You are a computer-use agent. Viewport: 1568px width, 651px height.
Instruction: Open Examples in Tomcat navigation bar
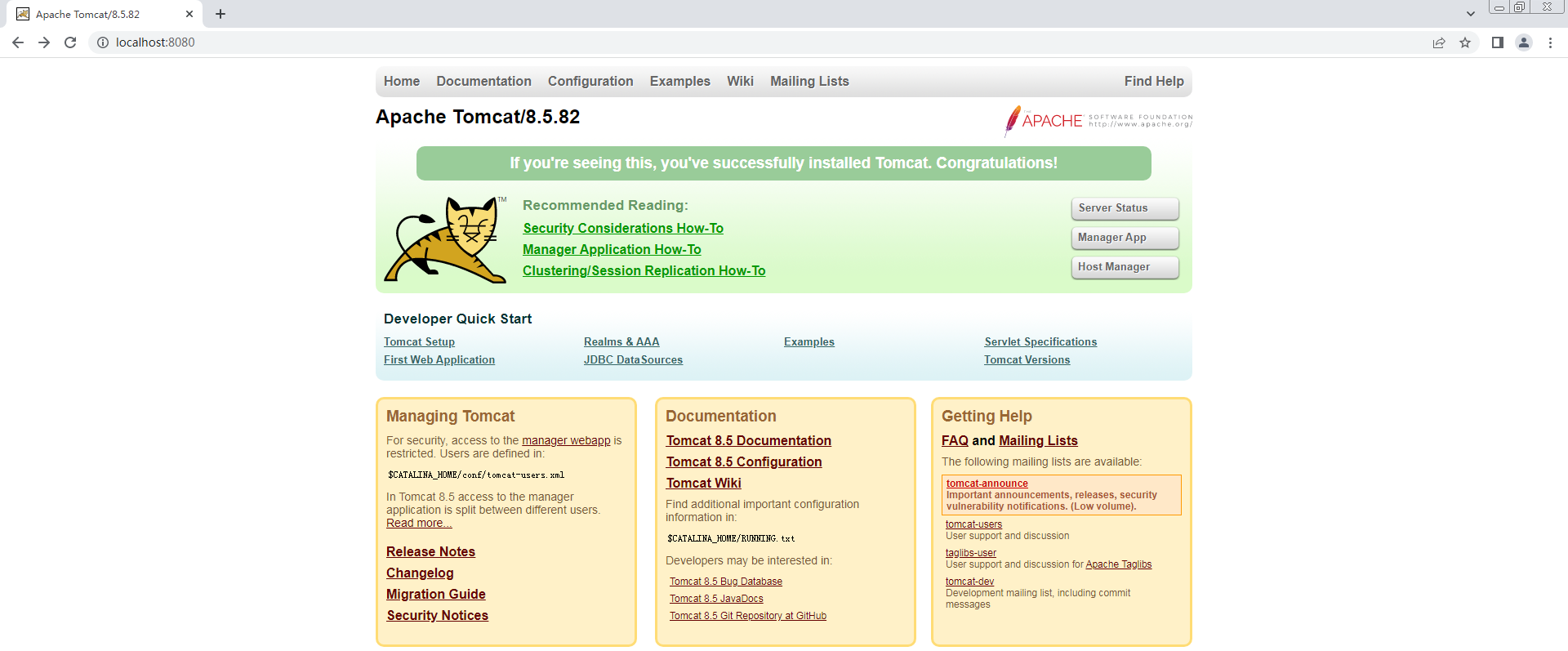click(x=680, y=81)
